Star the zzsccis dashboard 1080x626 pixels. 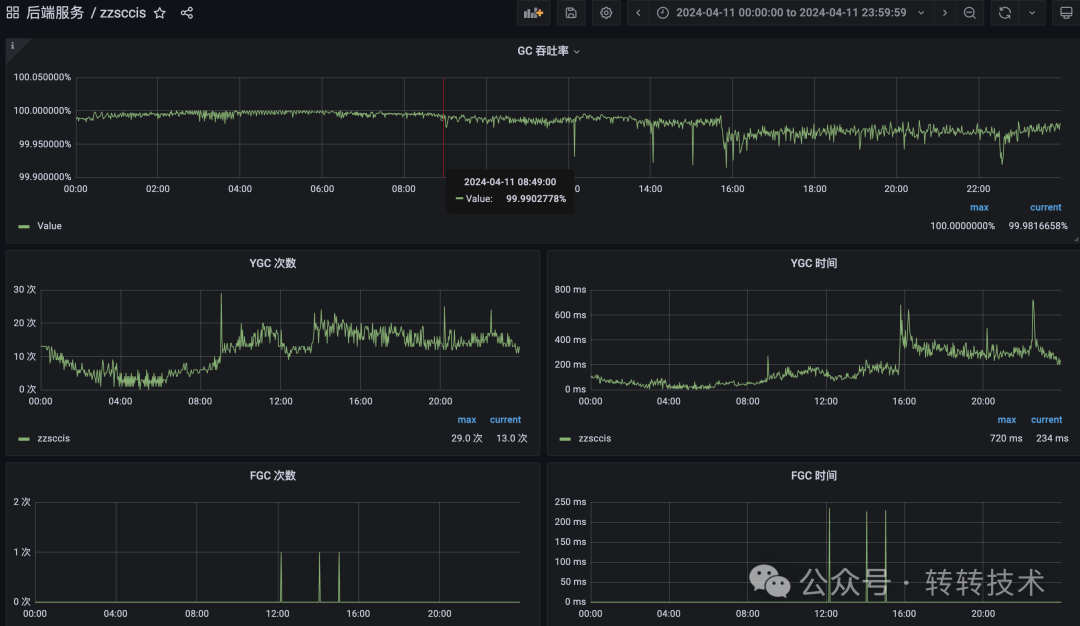click(160, 13)
